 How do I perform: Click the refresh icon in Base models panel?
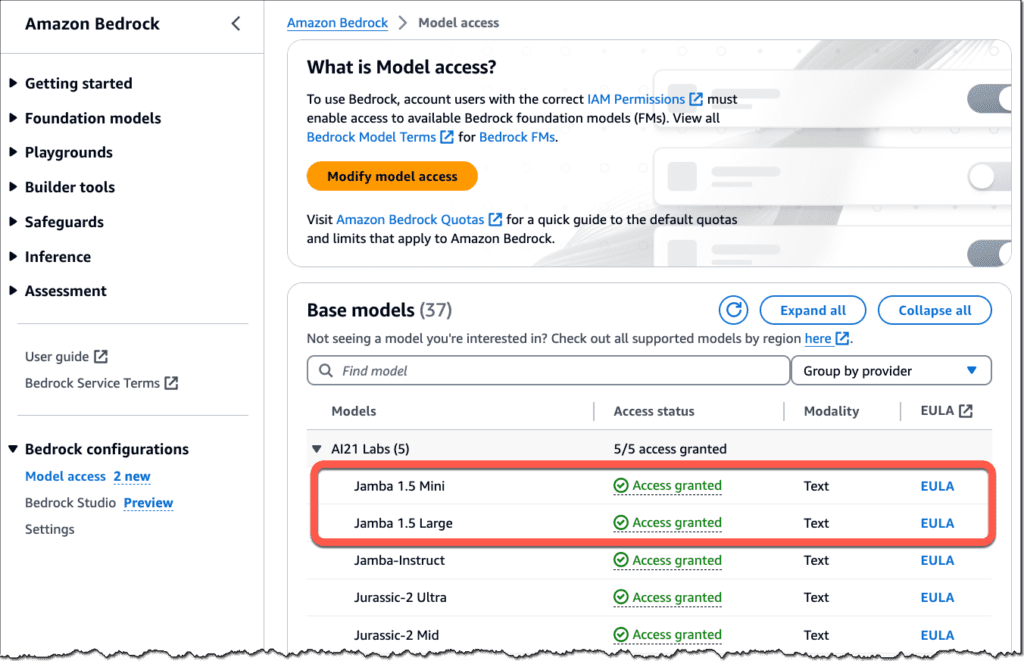click(x=733, y=310)
